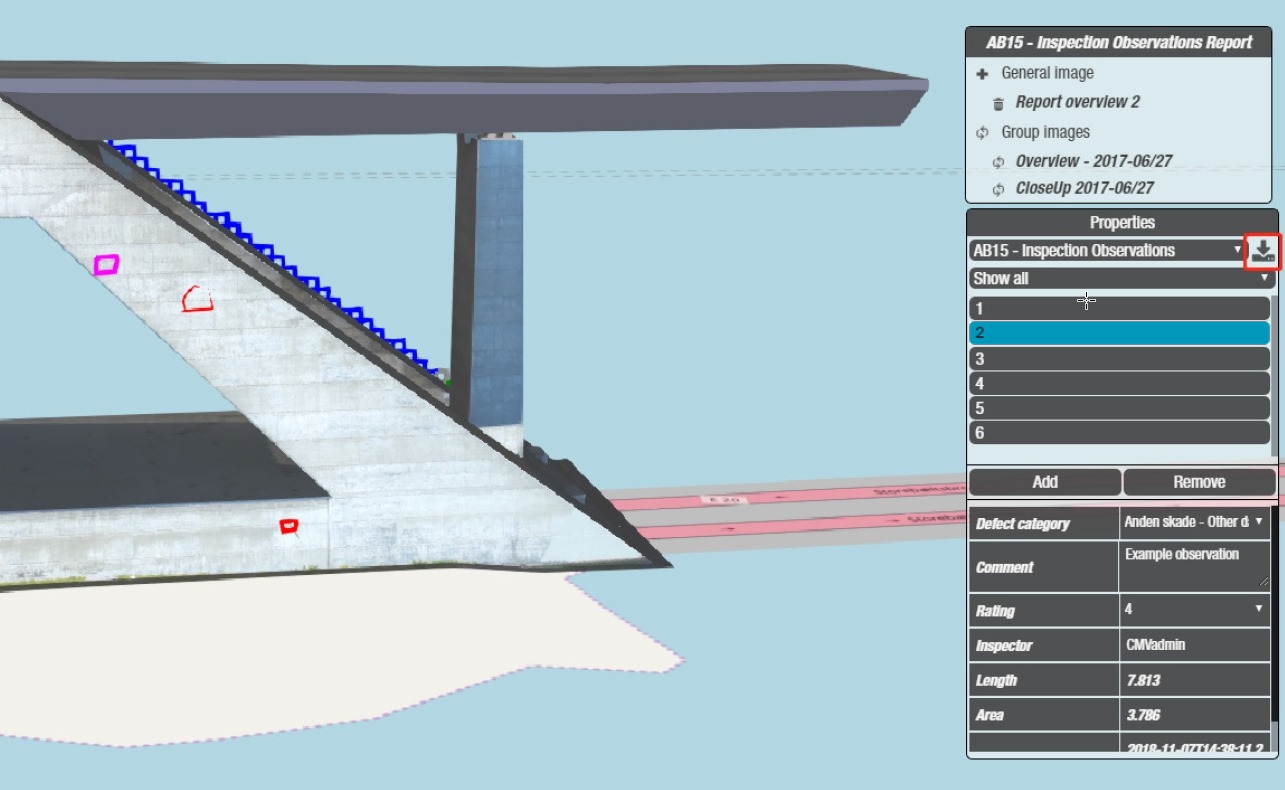Refresh the CloseUp 2017-06/27 image
Screen dimensions: 1285x790
point(998,189)
